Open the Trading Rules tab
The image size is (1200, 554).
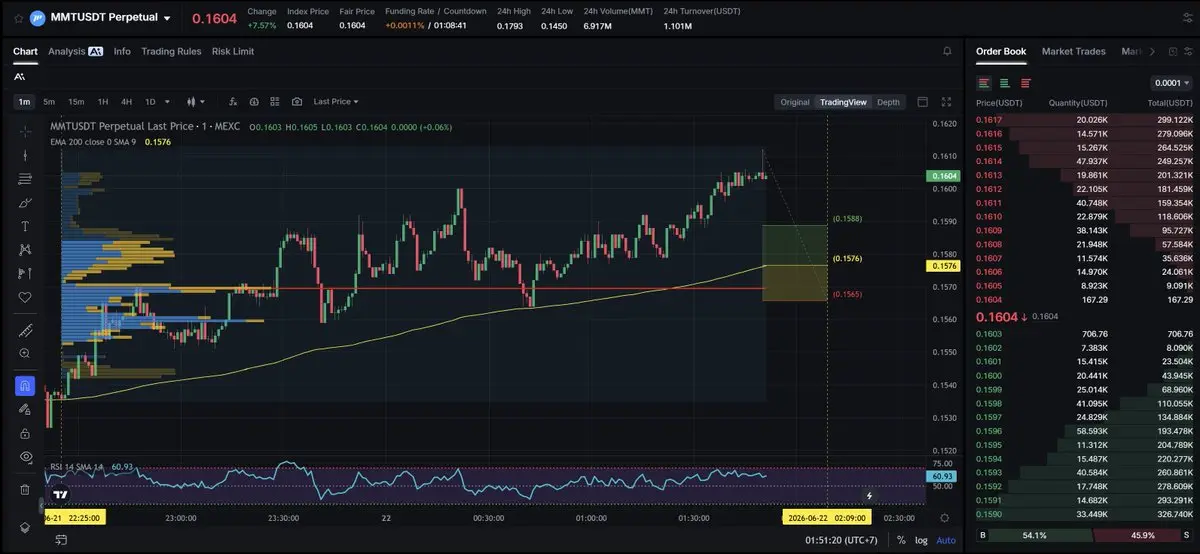click(171, 51)
